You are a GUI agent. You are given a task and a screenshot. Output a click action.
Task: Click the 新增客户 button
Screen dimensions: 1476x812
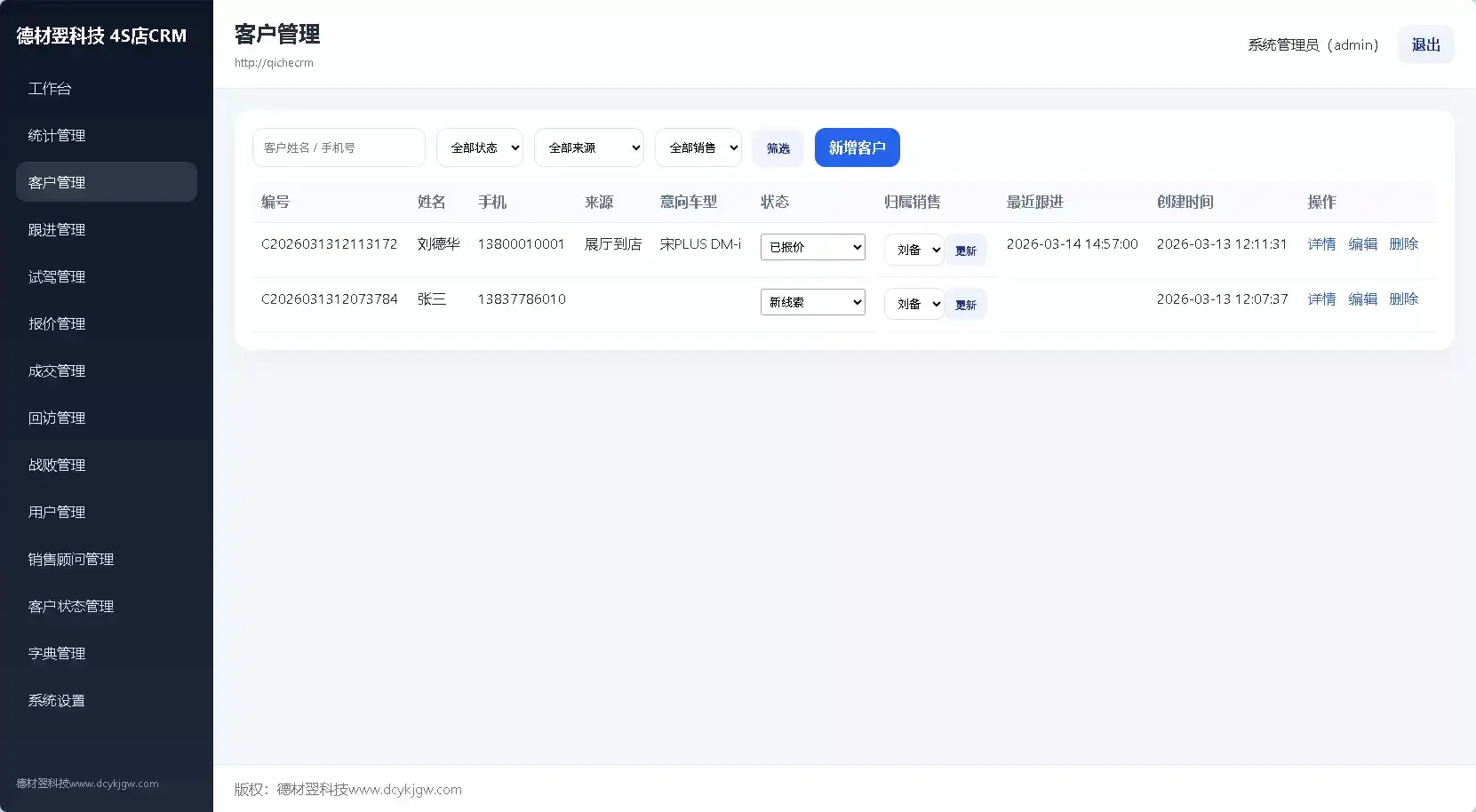pos(857,147)
